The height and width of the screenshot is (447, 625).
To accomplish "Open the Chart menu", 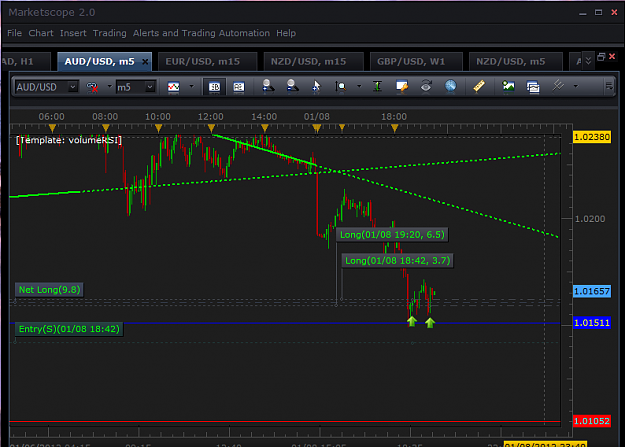I will tap(41, 33).
